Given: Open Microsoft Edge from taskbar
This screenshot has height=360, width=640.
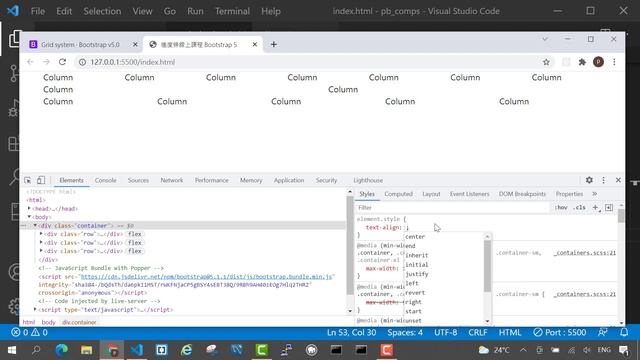Looking at the screenshot, I should pos(62,350).
